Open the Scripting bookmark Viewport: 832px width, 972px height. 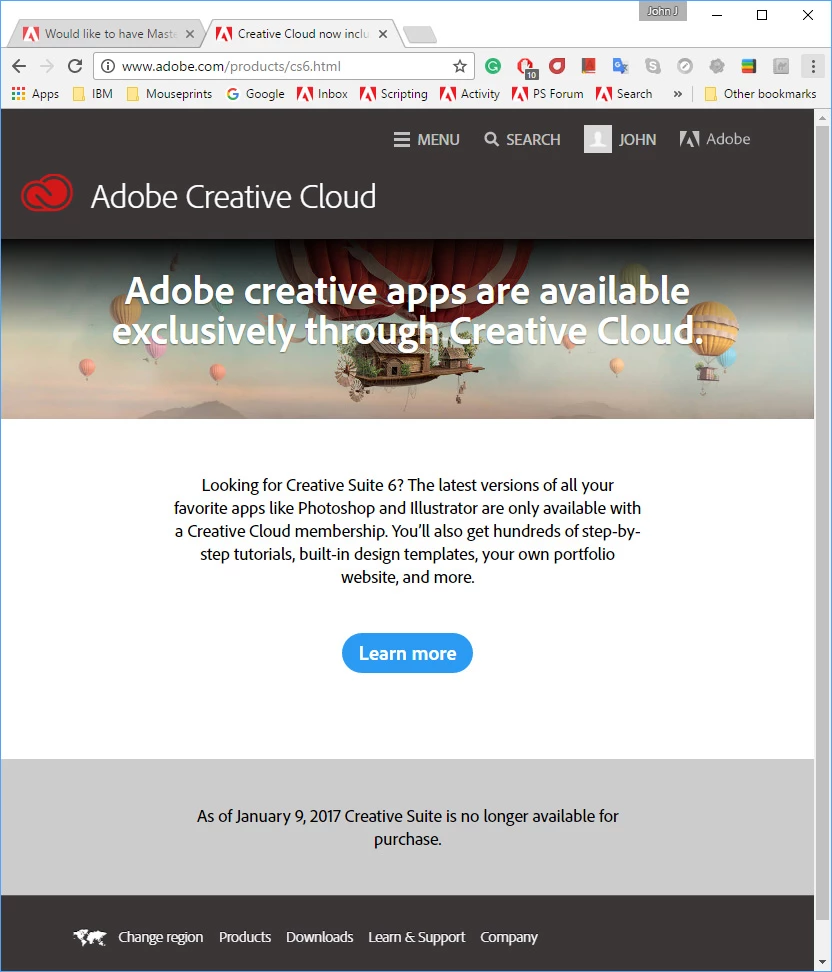pyautogui.click(x=394, y=94)
